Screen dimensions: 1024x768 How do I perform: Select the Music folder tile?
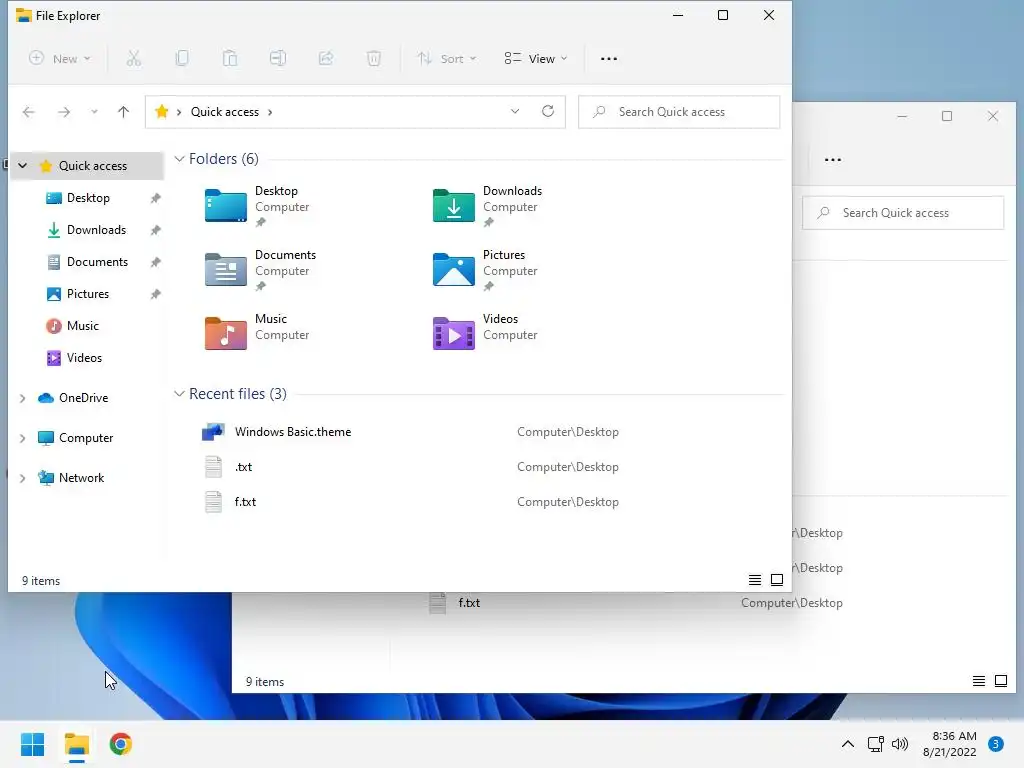pos(257,332)
